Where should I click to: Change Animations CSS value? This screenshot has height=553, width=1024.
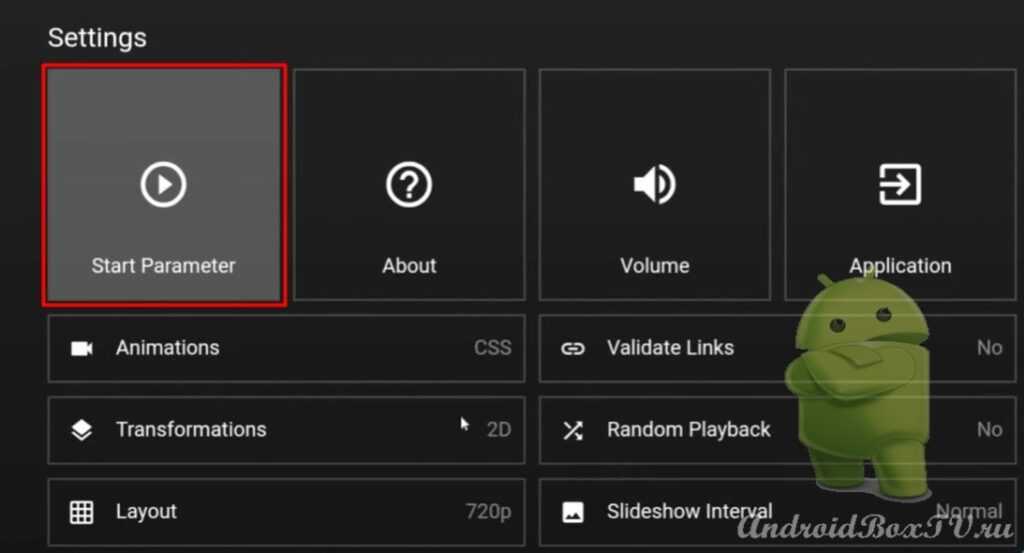point(492,348)
